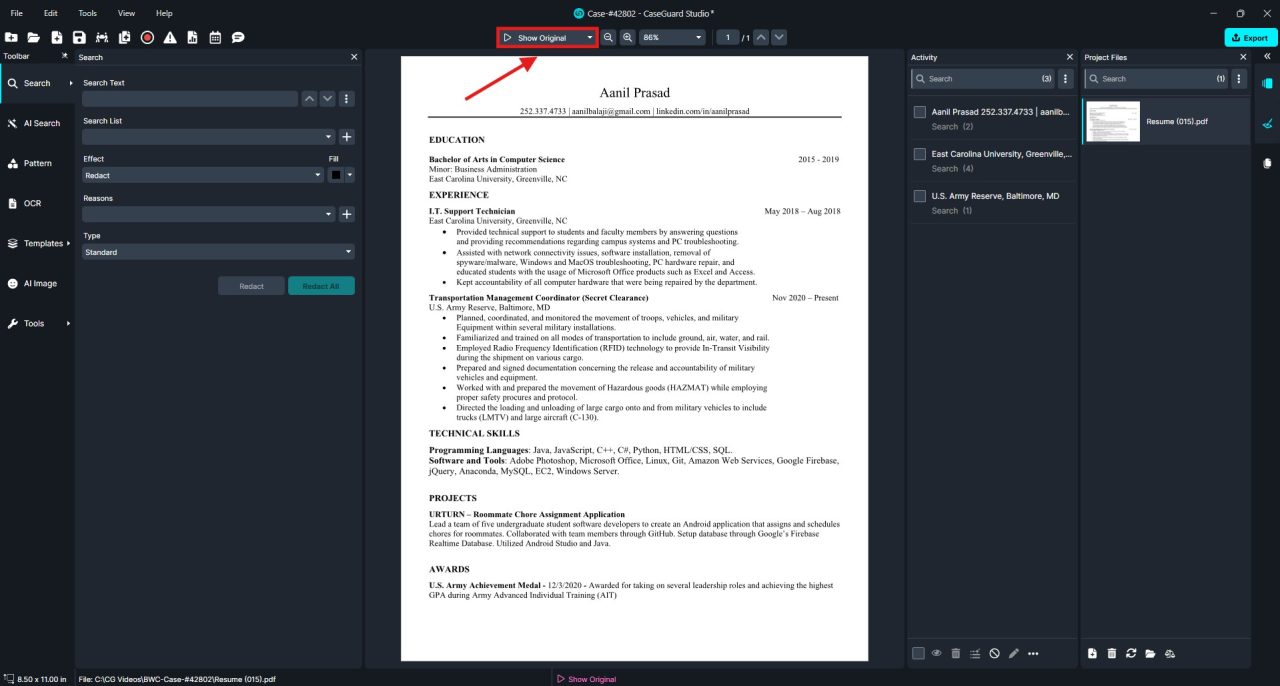The height and width of the screenshot is (686, 1280).
Task: Select the U.S. Army Reserve activity checkbox
Action: point(919,196)
